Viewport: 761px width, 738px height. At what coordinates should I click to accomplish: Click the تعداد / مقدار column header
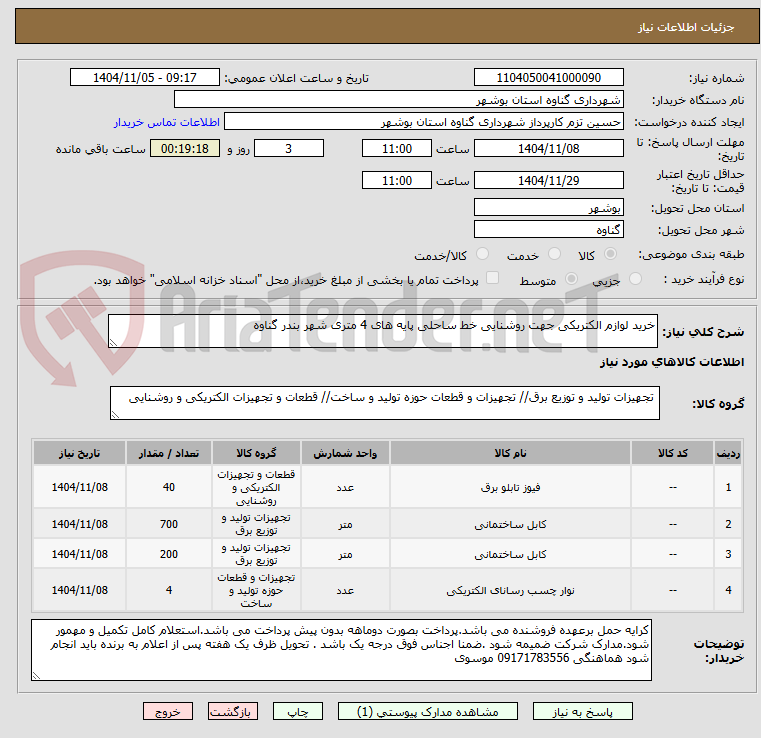168,453
